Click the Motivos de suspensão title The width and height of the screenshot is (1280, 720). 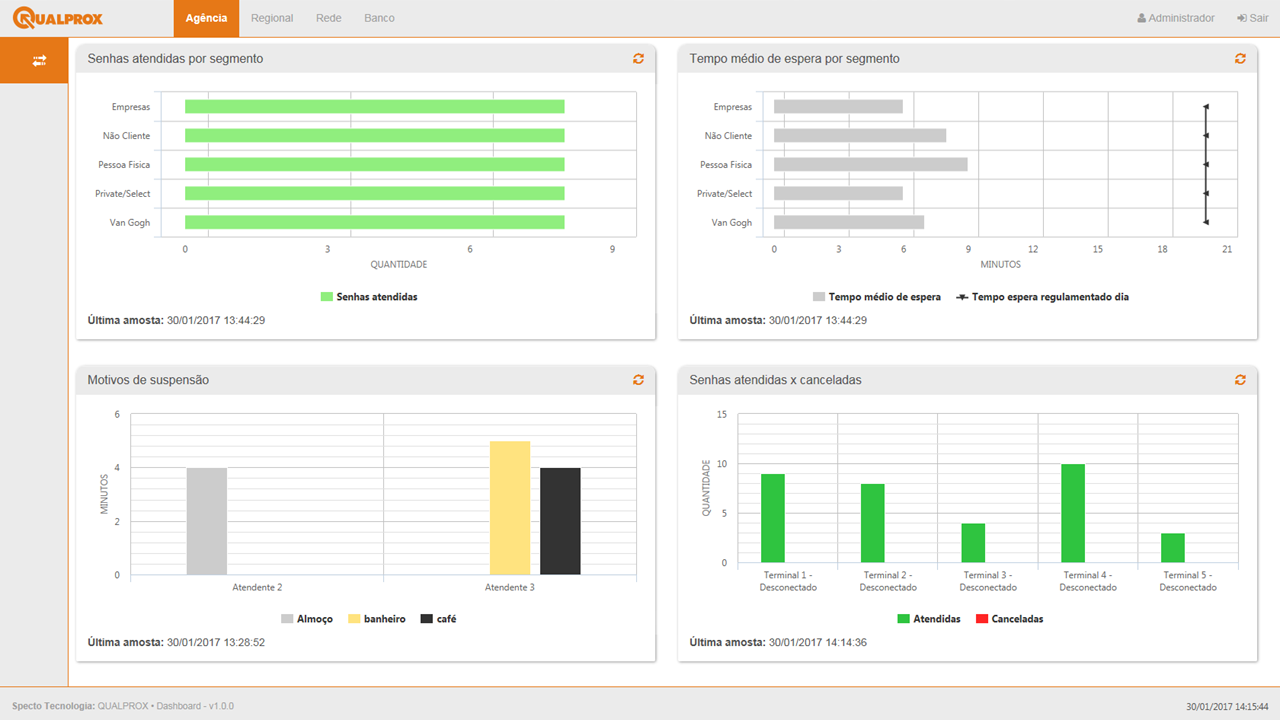148,380
